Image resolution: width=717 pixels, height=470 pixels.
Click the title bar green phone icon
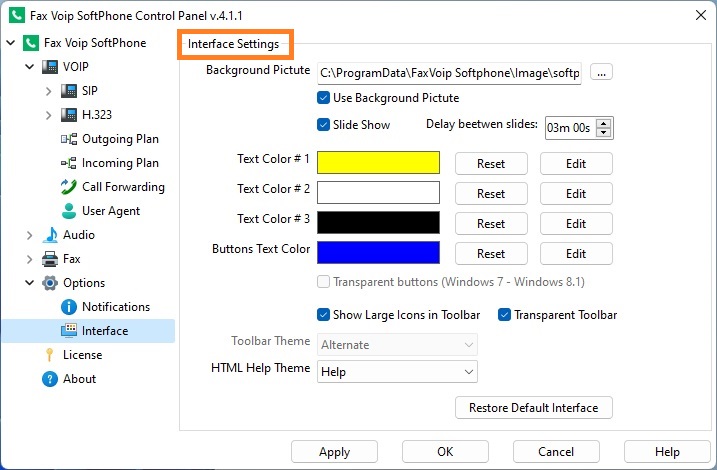[17, 15]
